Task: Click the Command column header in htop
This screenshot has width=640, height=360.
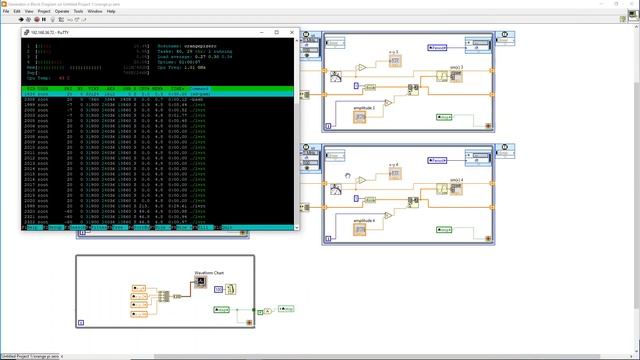Action: (x=200, y=89)
